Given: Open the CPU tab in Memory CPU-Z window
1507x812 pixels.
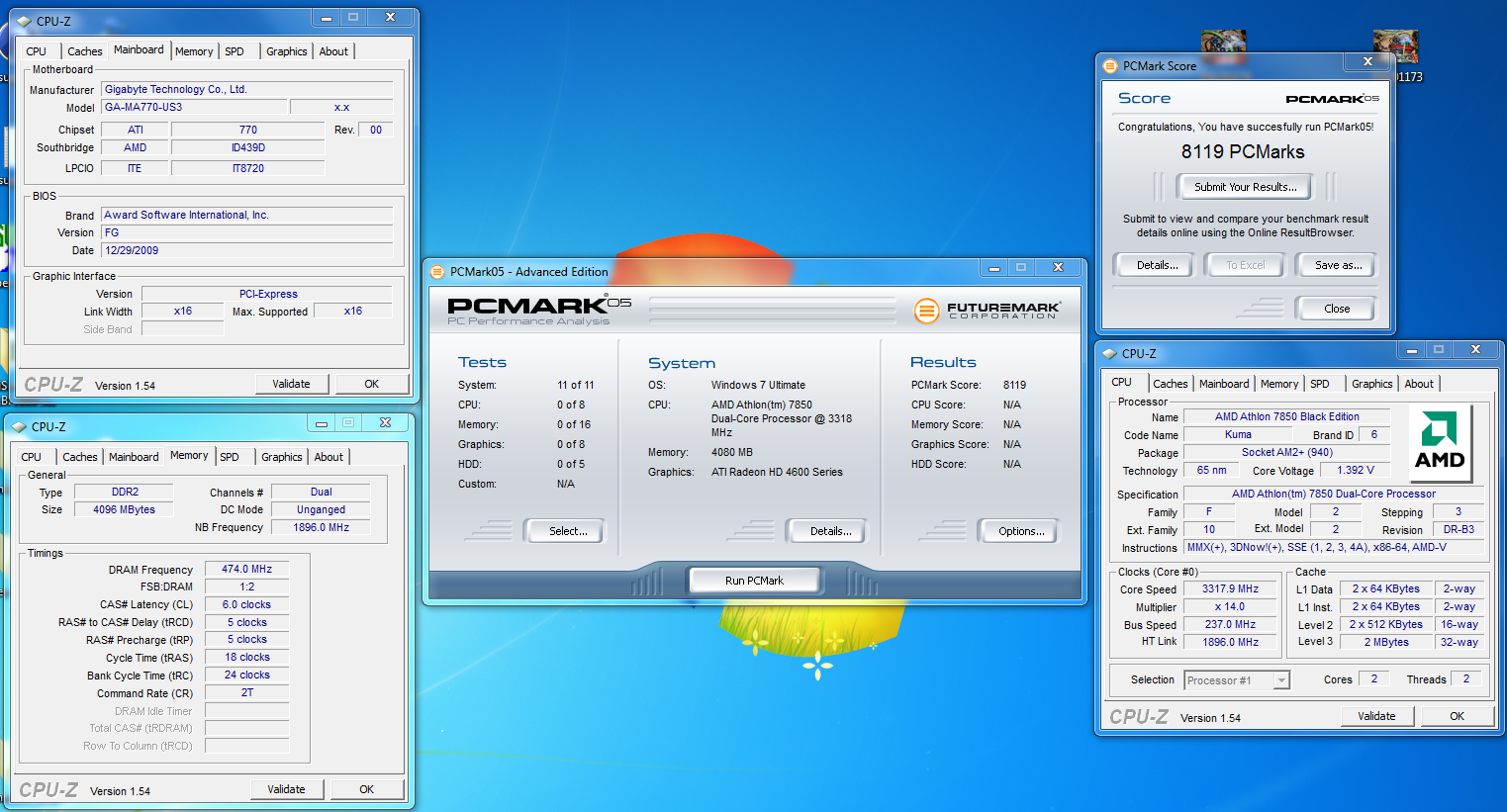Looking at the screenshot, I should pos(32,457).
